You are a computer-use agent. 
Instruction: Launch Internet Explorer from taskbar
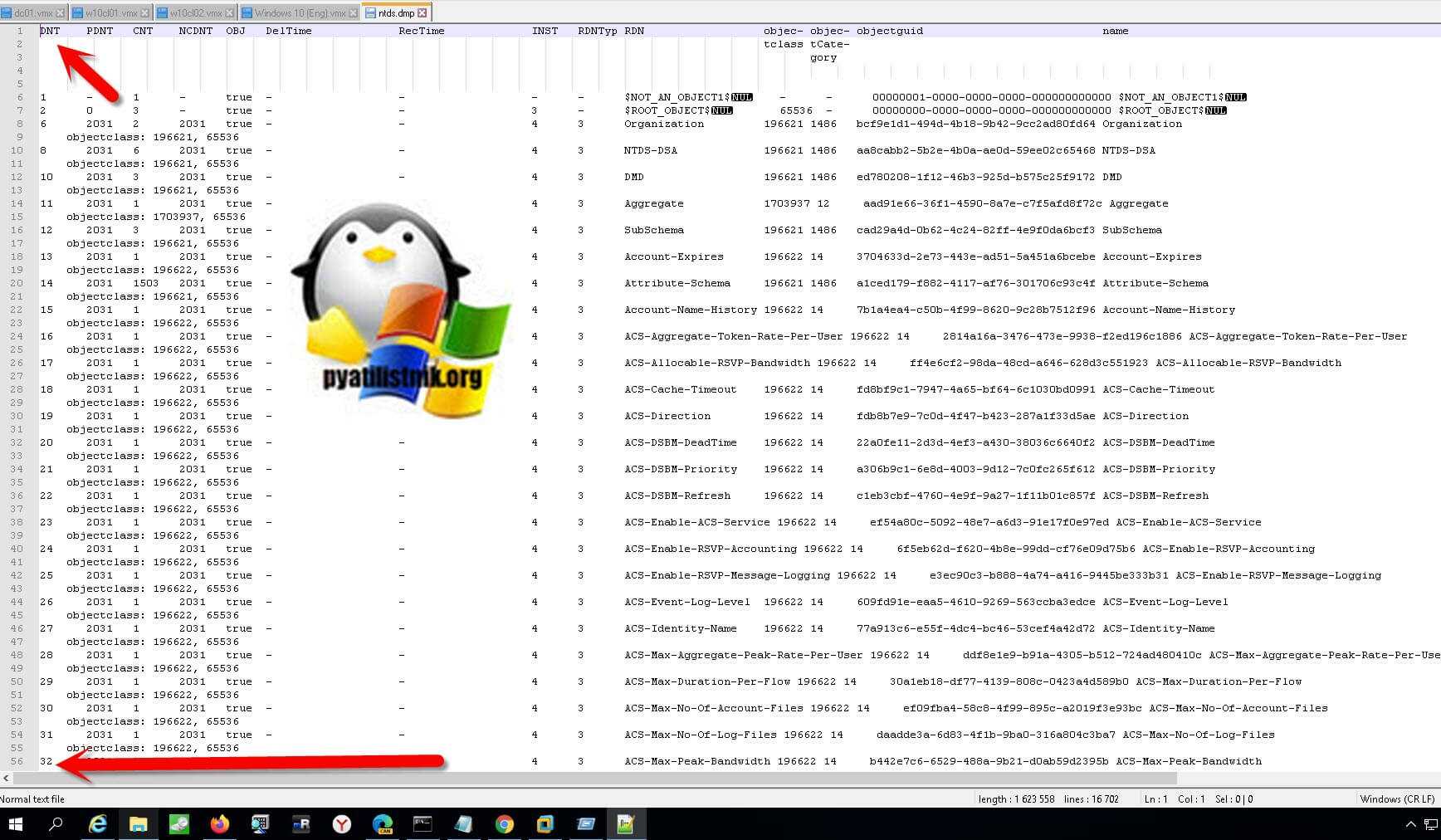tap(98, 824)
